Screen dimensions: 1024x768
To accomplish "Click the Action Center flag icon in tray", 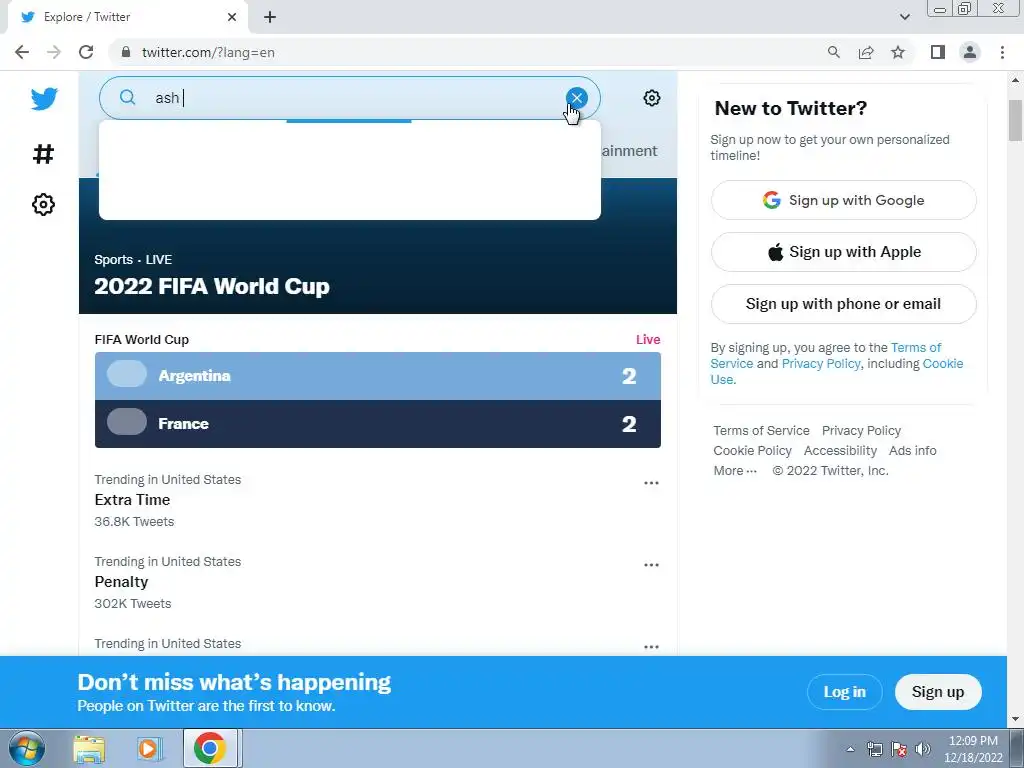I will click(x=899, y=749).
